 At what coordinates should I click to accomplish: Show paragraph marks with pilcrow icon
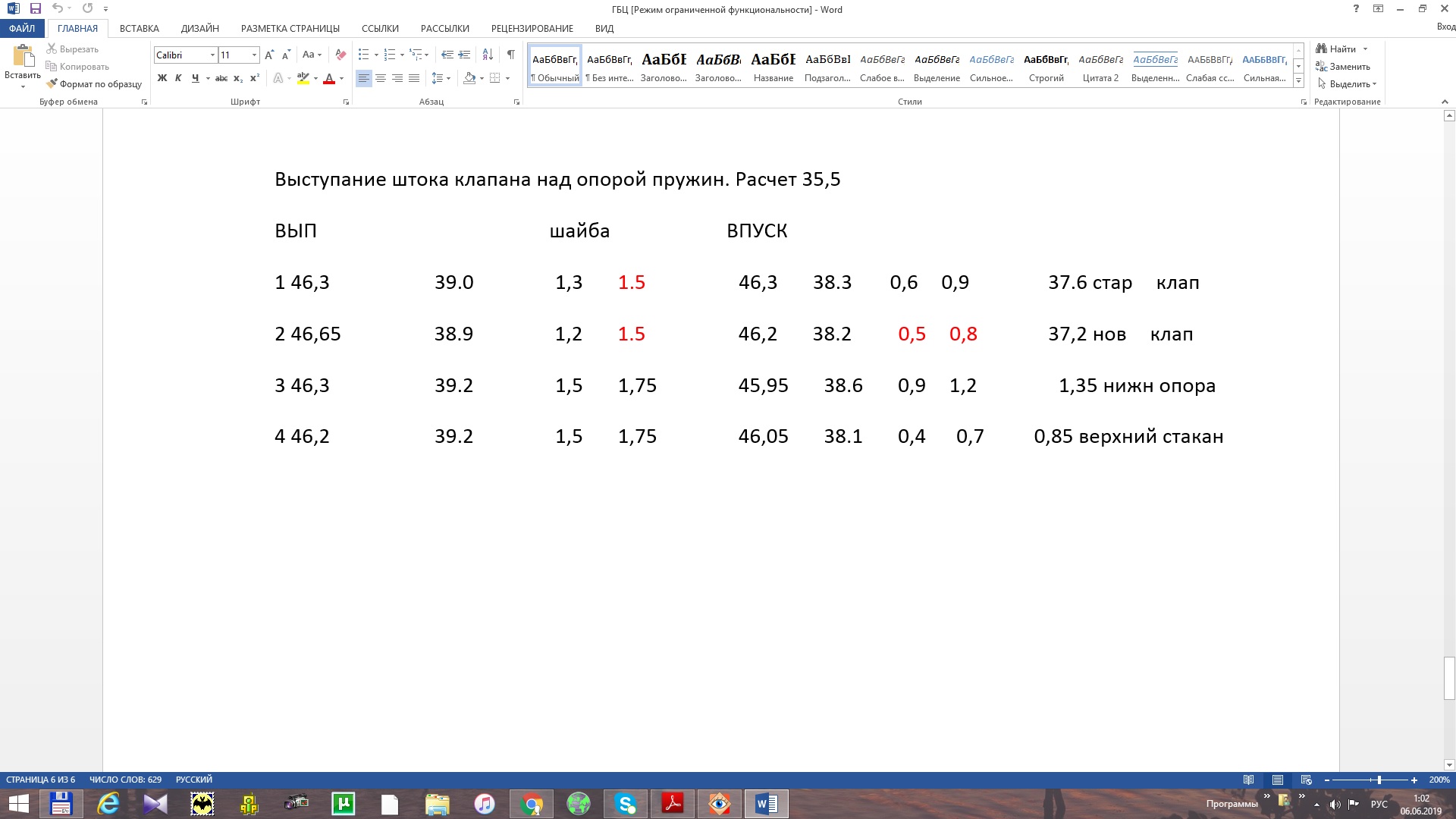pyautogui.click(x=511, y=55)
